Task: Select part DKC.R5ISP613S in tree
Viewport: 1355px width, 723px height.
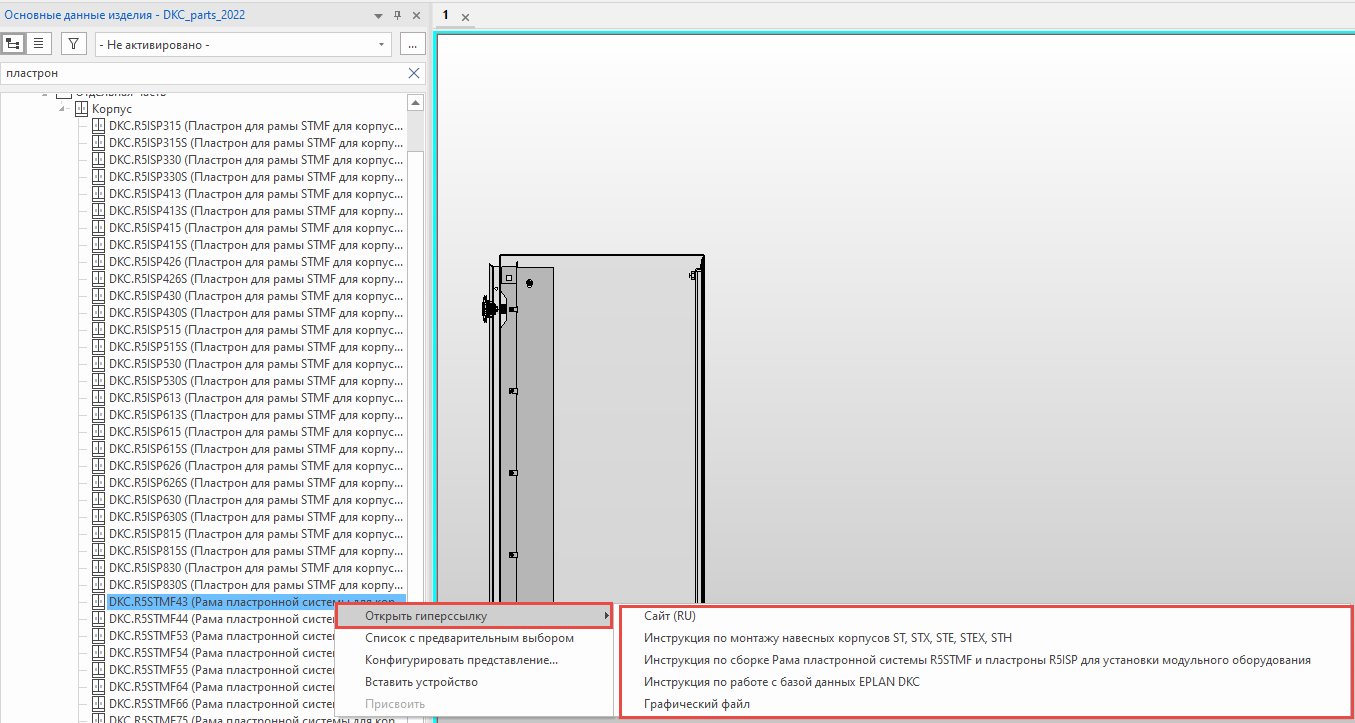Action: [256, 415]
